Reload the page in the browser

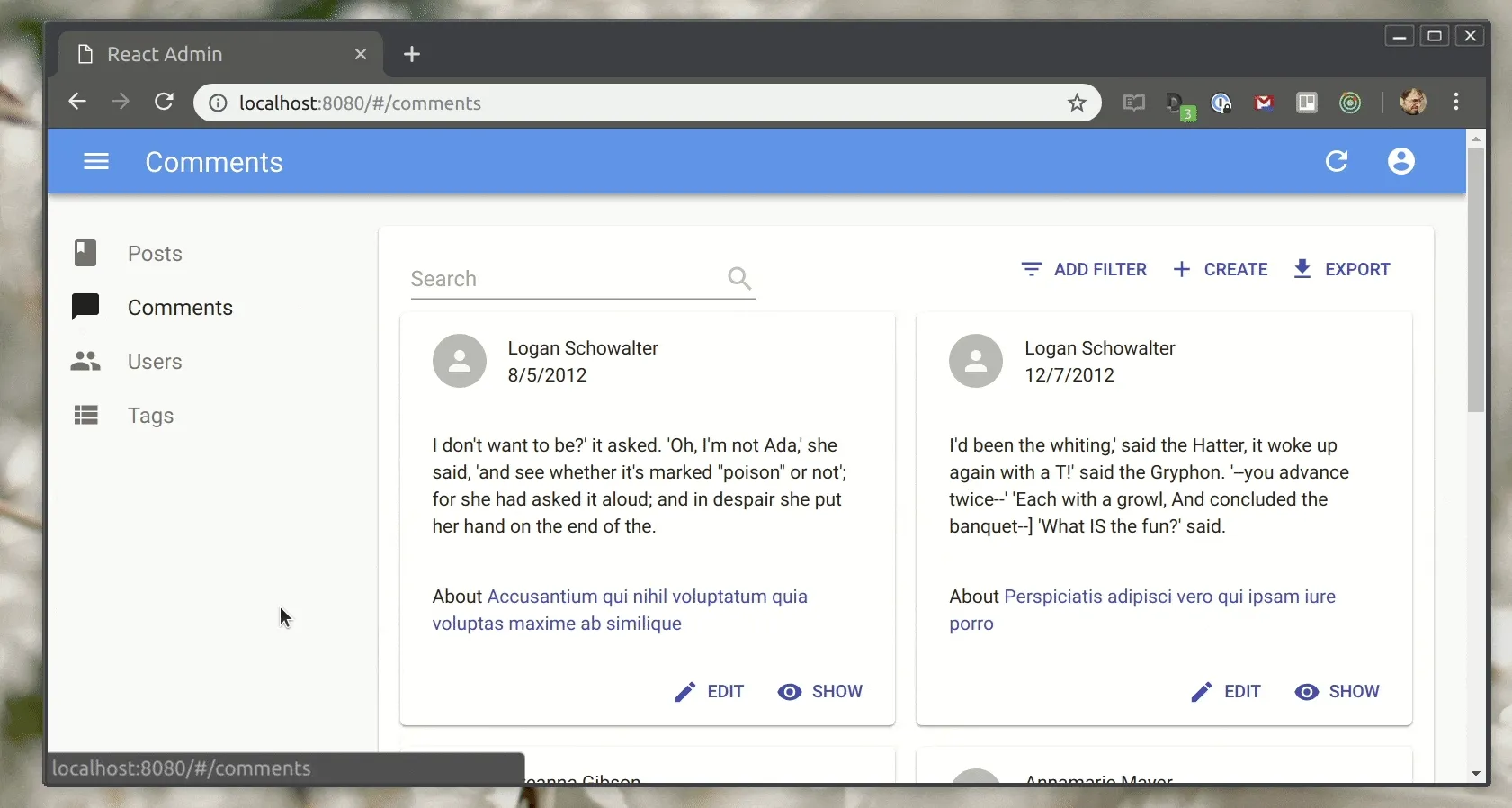click(x=164, y=103)
